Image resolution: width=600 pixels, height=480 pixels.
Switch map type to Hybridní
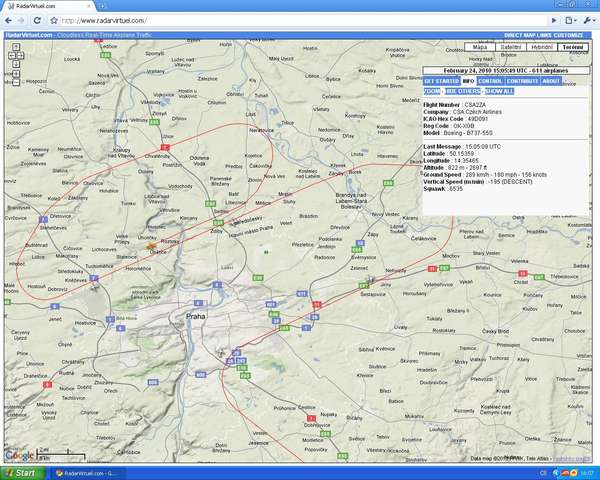(542, 47)
